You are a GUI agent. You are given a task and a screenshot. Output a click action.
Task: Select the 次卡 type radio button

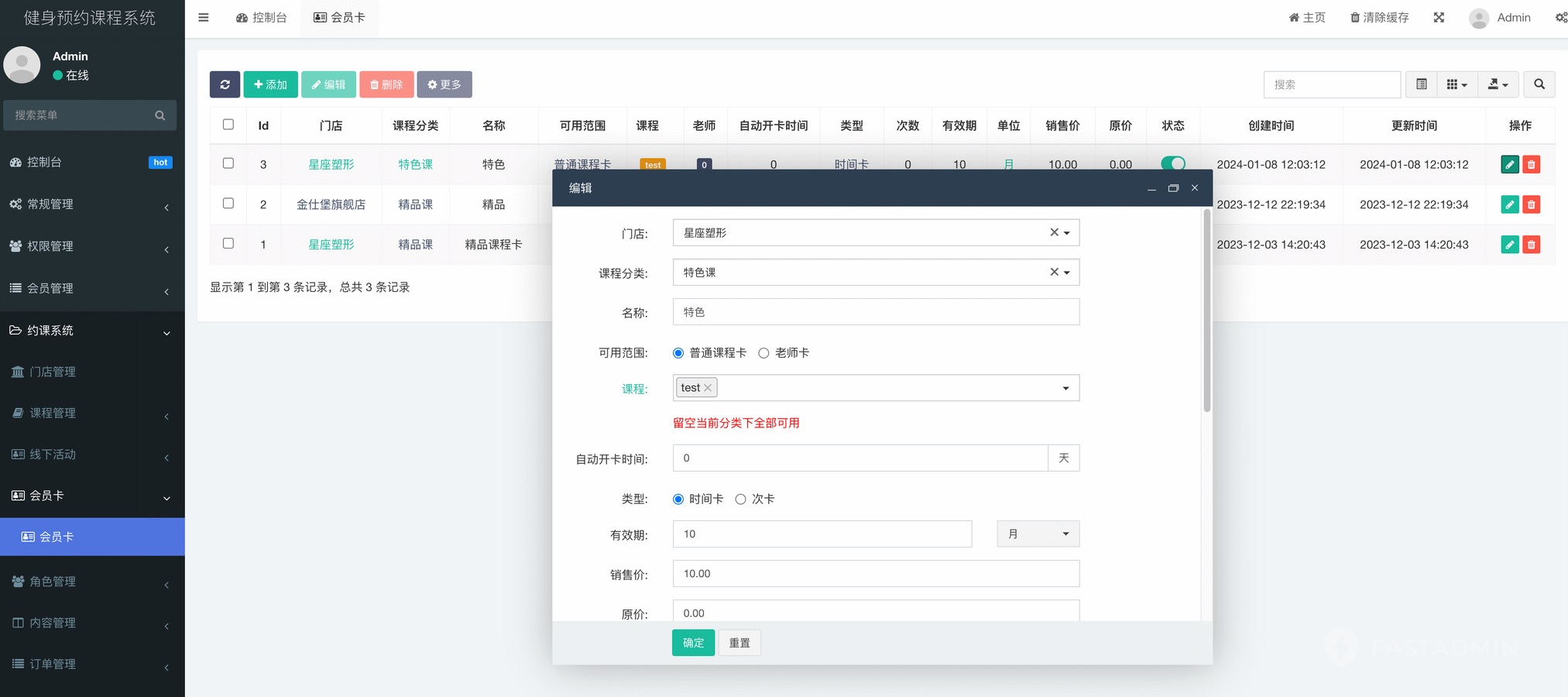741,500
